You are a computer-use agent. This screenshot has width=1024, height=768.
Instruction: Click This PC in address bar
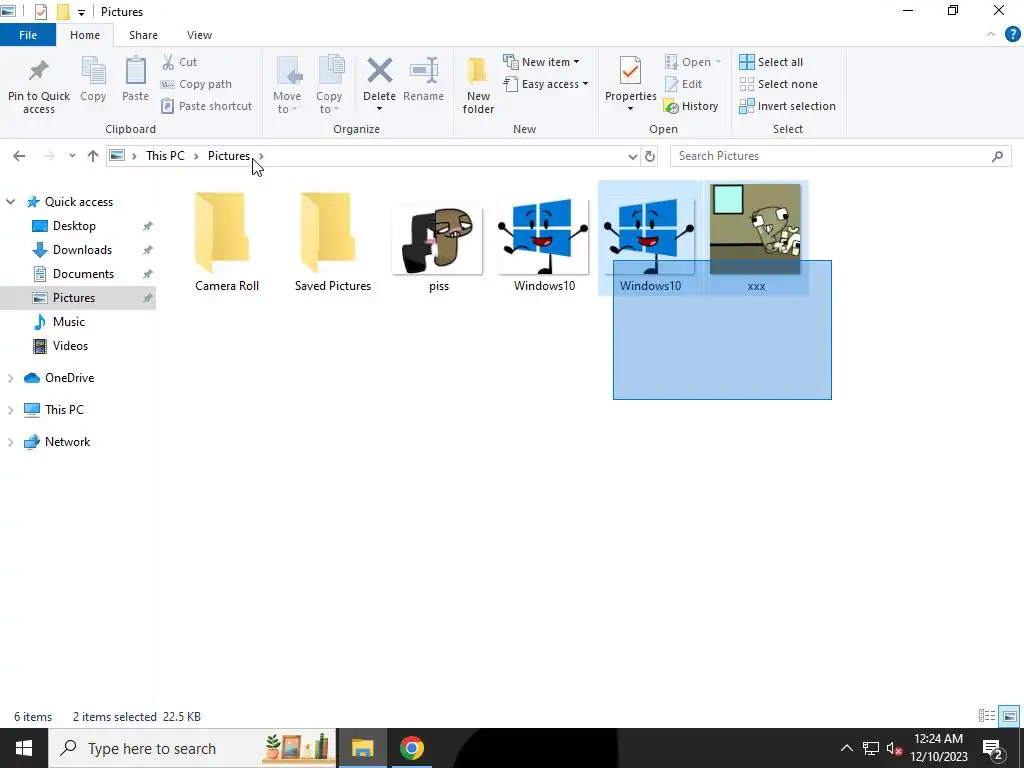tap(165, 156)
